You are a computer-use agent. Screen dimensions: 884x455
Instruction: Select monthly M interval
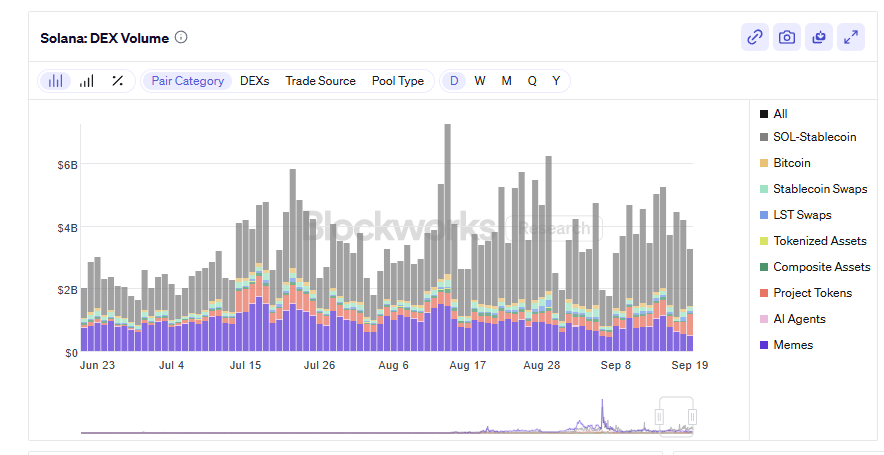click(x=506, y=81)
